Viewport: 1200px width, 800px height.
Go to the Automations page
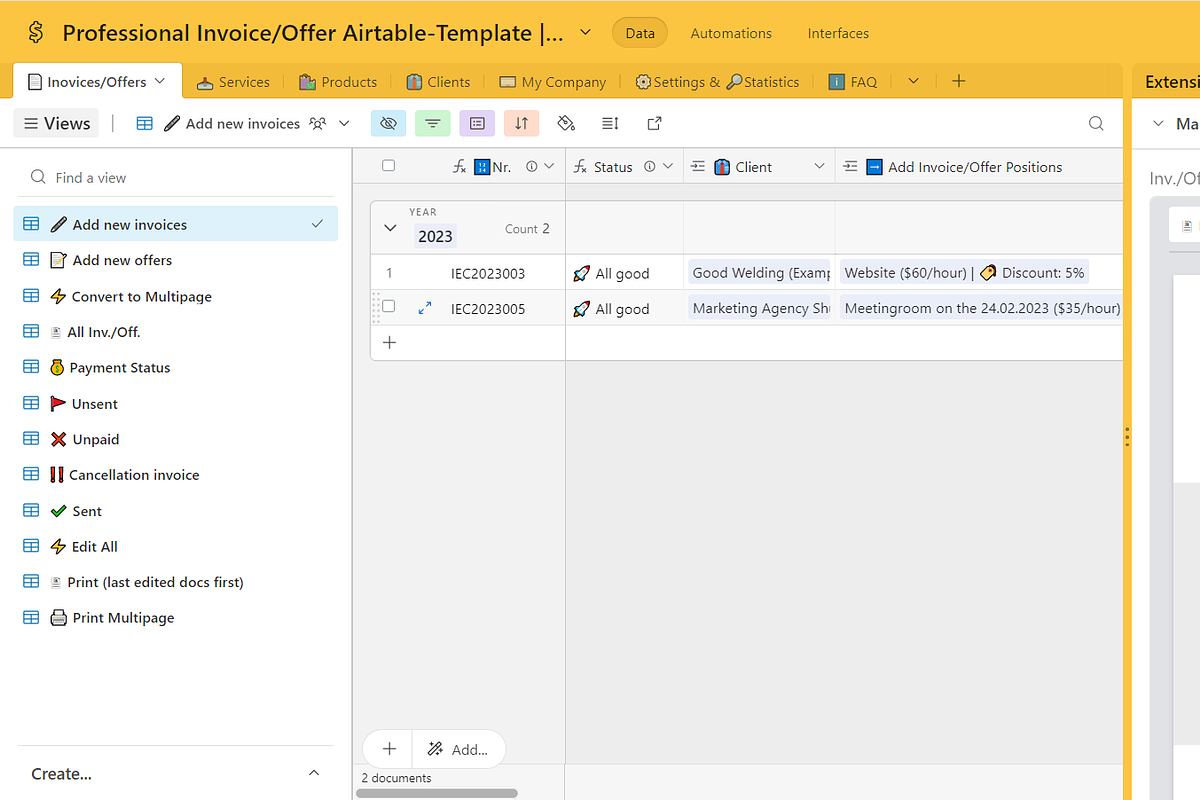tap(731, 33)
